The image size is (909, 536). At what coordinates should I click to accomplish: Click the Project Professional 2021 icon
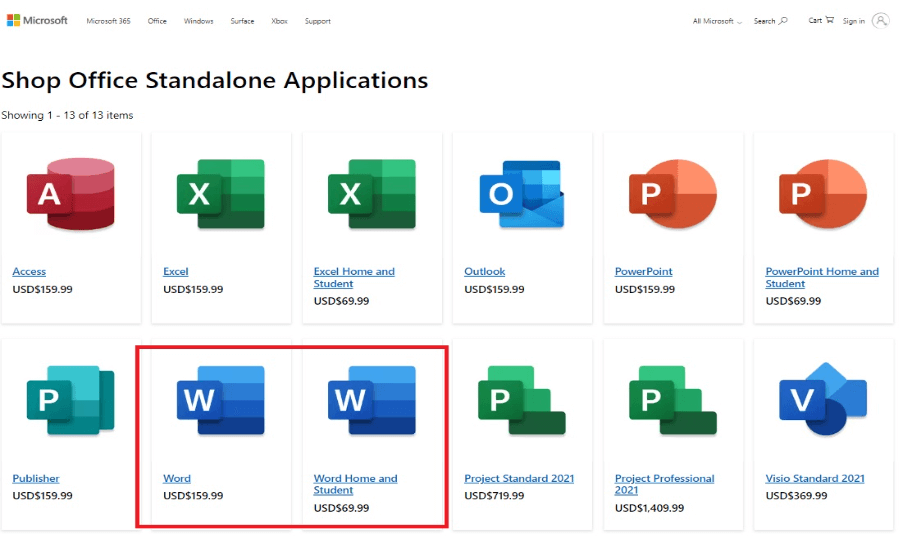pyautogui.click(x=672, y=400)
